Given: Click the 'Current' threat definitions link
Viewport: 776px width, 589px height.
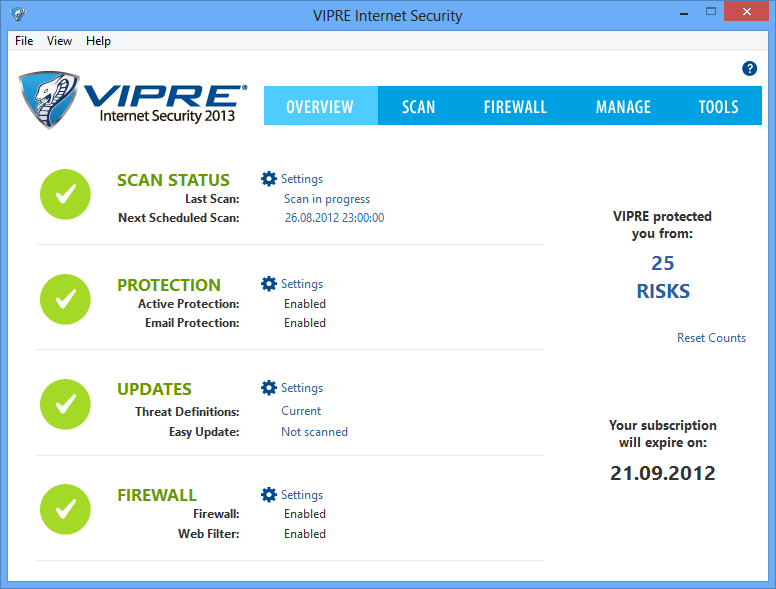Looking at the screenshot, I should 301,411.
